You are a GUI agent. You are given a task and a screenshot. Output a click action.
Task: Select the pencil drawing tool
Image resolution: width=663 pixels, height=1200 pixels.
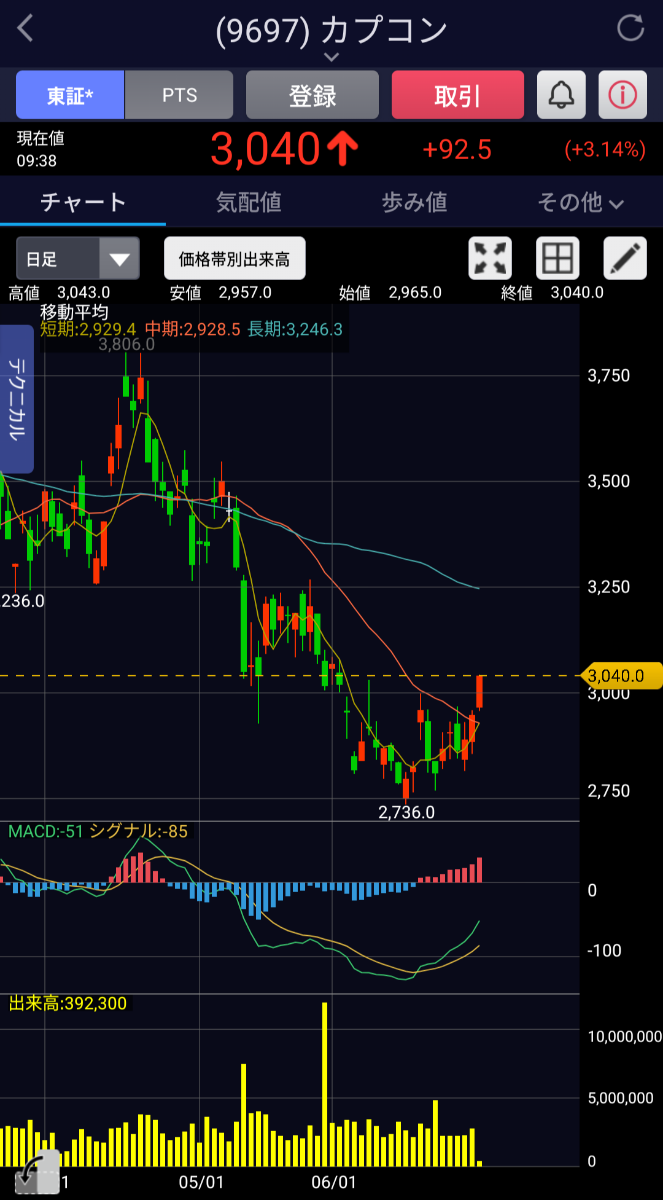point(625,259)
